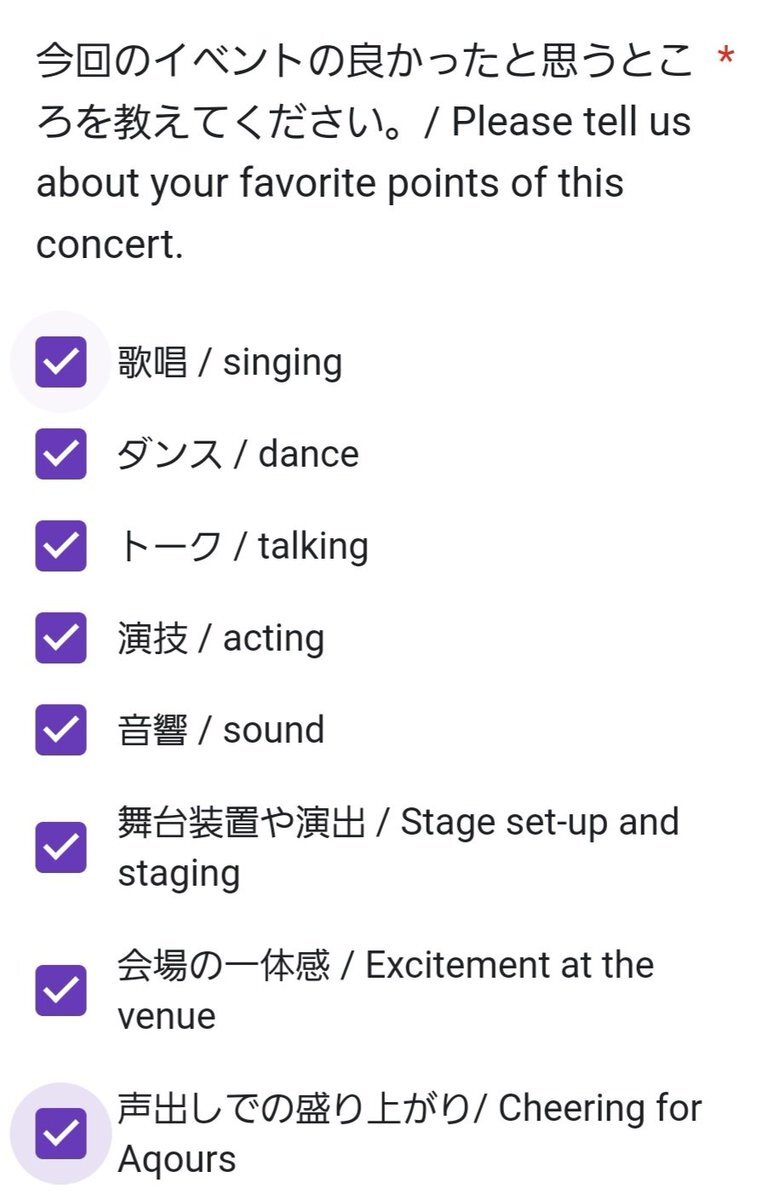Click the '音響 / sound' option label
The image size is (774, 1200).
pos(221,730)
